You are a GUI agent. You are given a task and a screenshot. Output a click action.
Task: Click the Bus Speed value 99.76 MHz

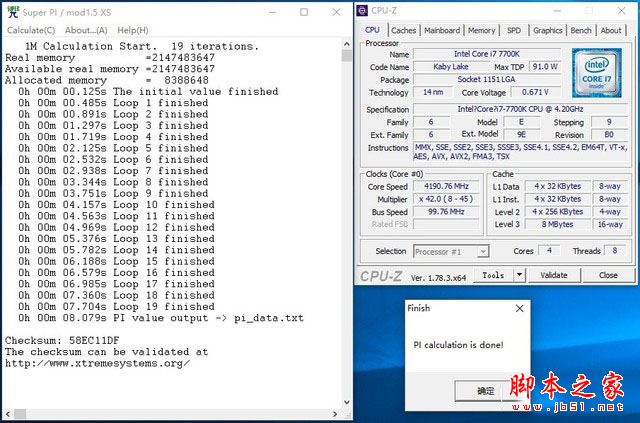[x=446, y=212]
